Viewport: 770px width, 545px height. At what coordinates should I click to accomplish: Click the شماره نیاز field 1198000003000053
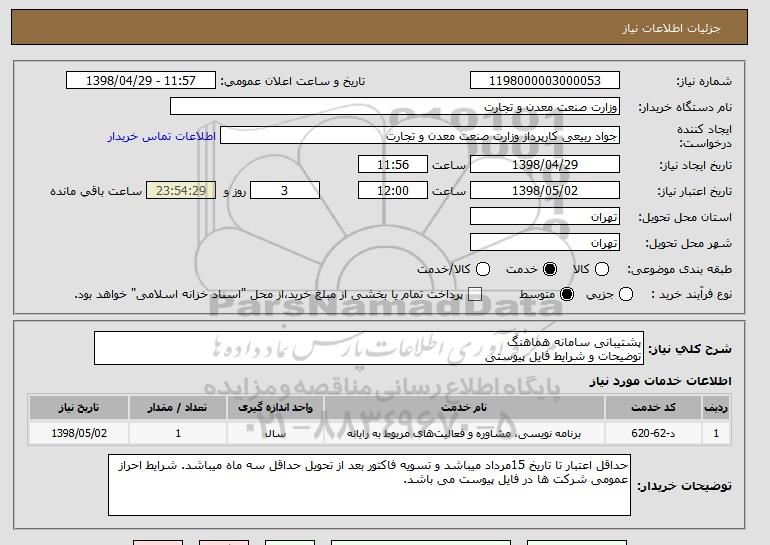545,81
